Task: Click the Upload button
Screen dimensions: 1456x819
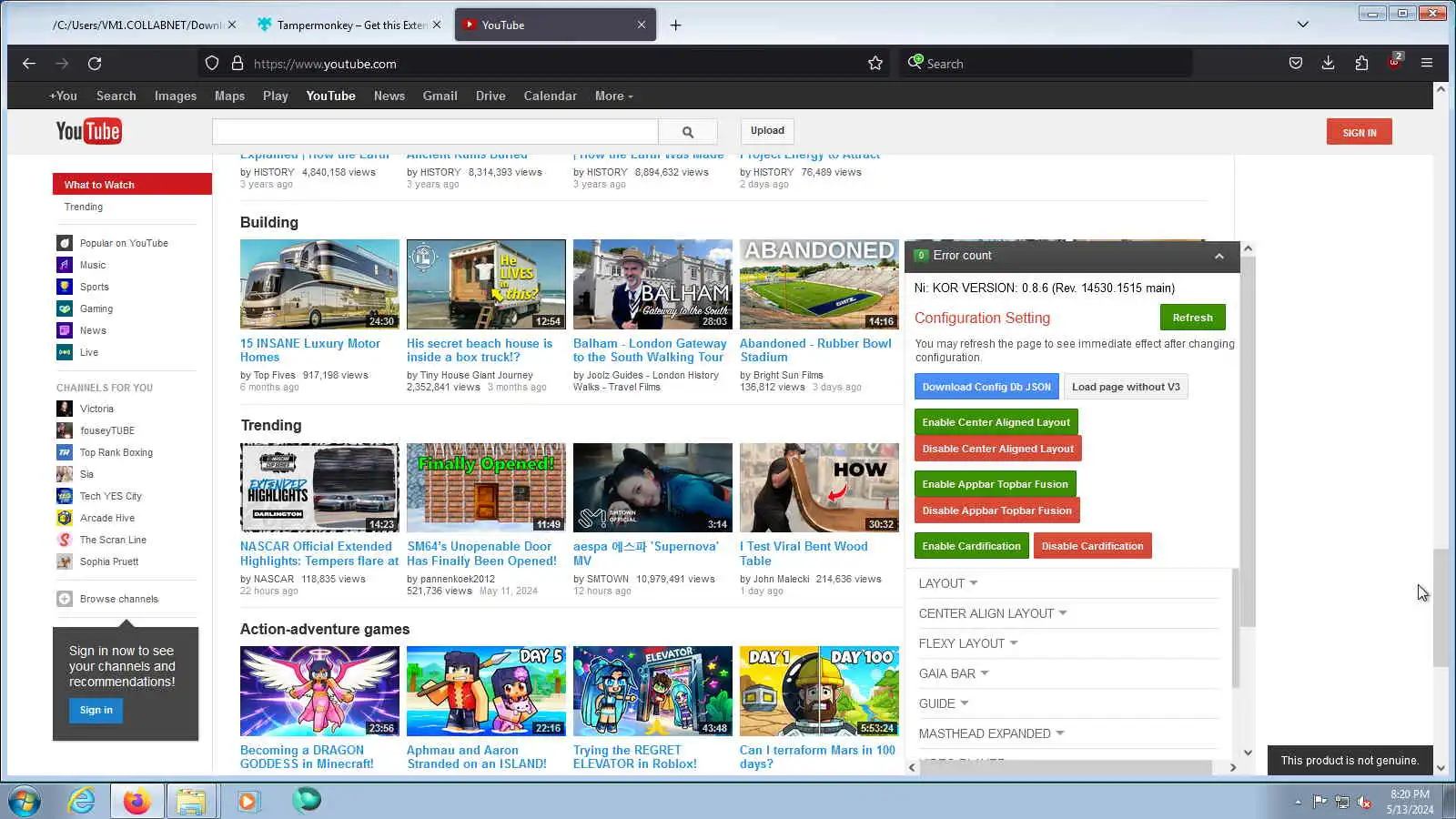Action: (767, 131)
